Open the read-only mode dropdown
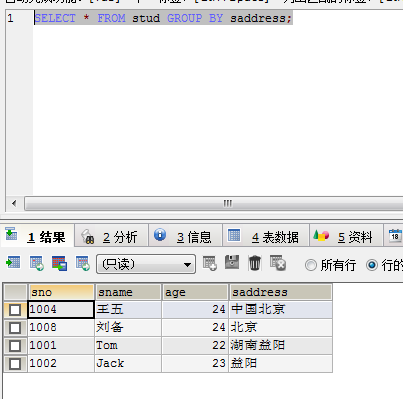This screenshot has height=399, width=403. [x=146, y=264]
